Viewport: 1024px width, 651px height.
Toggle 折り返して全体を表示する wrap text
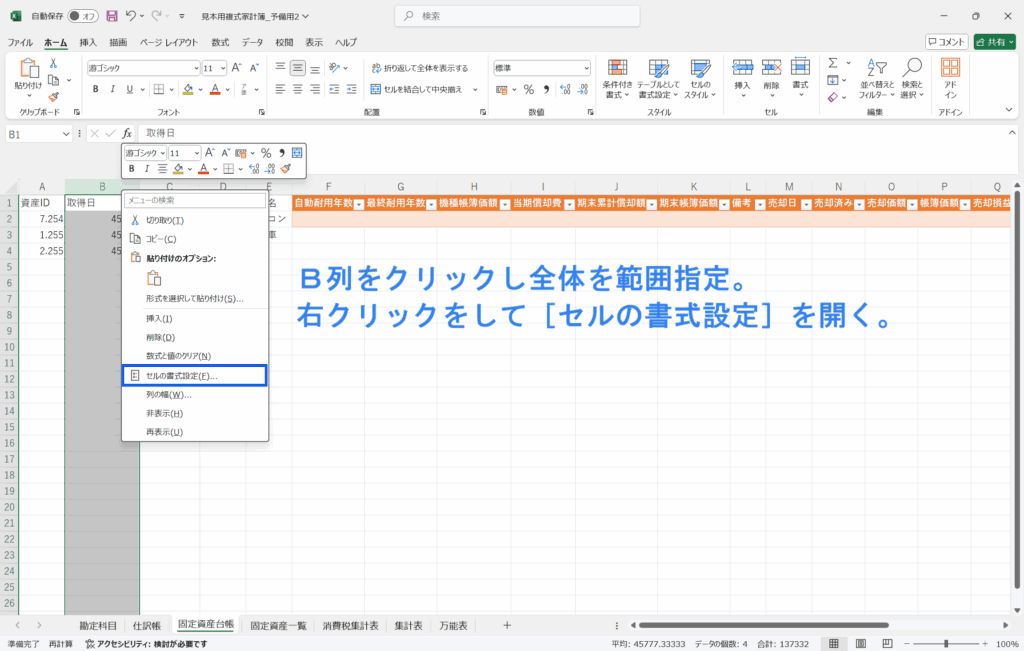tap(419, 68)
